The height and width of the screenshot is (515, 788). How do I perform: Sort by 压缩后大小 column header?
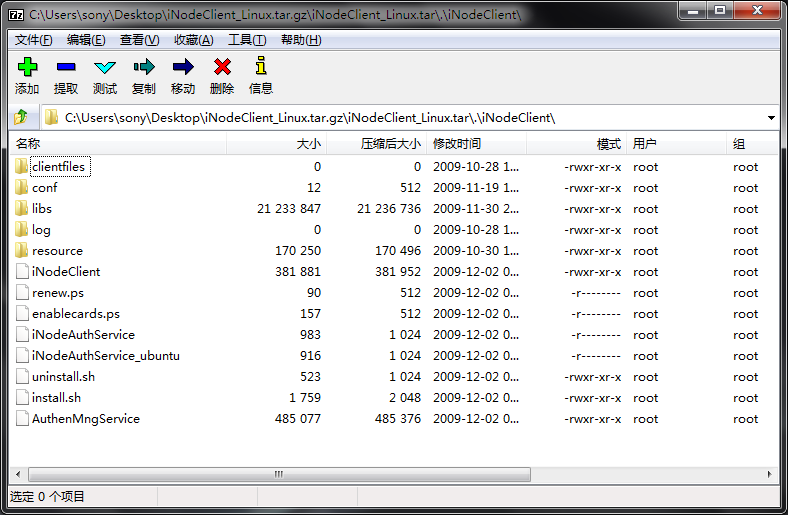(376, 144)
